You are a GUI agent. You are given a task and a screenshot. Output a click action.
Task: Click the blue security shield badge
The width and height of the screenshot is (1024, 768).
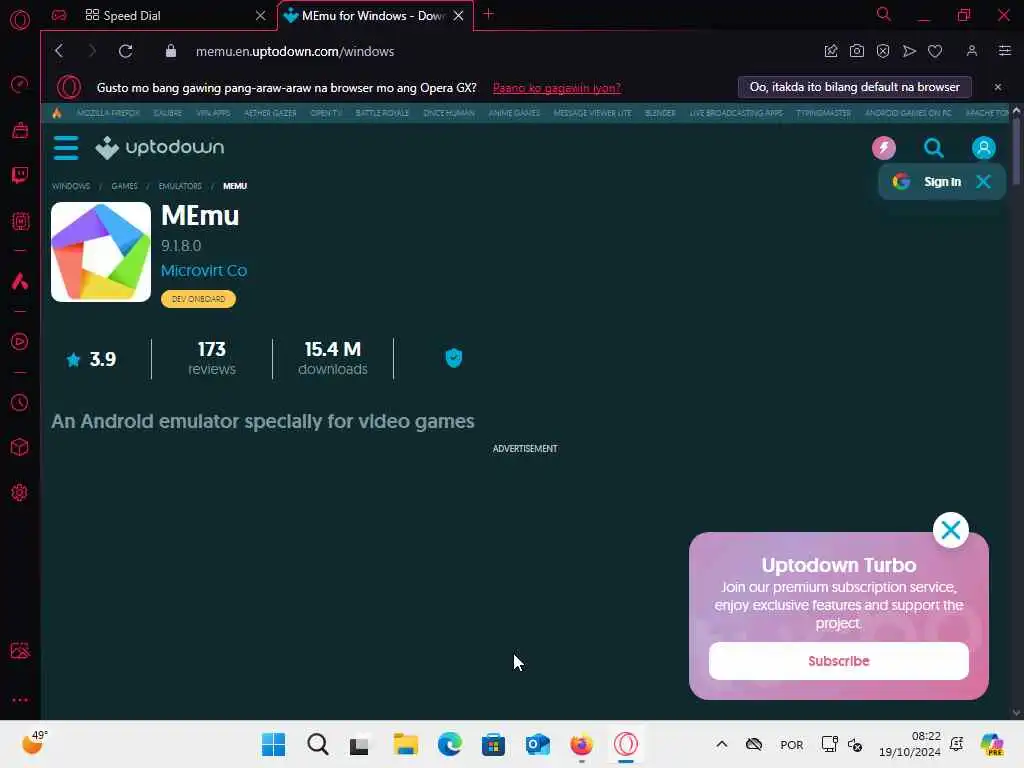point(454,358)
